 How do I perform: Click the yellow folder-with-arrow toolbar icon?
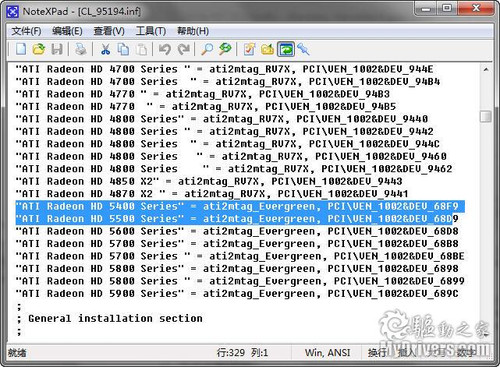[x=267, y=49]
